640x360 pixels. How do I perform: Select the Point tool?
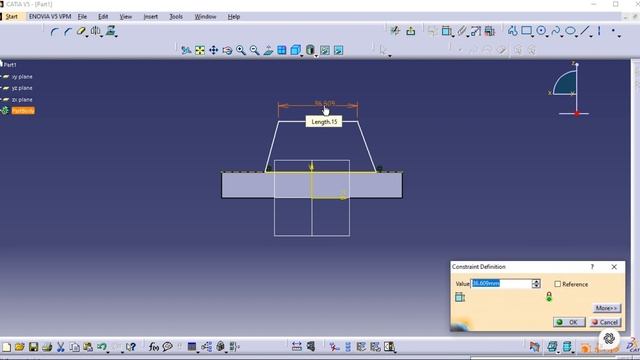coord(613,31)
